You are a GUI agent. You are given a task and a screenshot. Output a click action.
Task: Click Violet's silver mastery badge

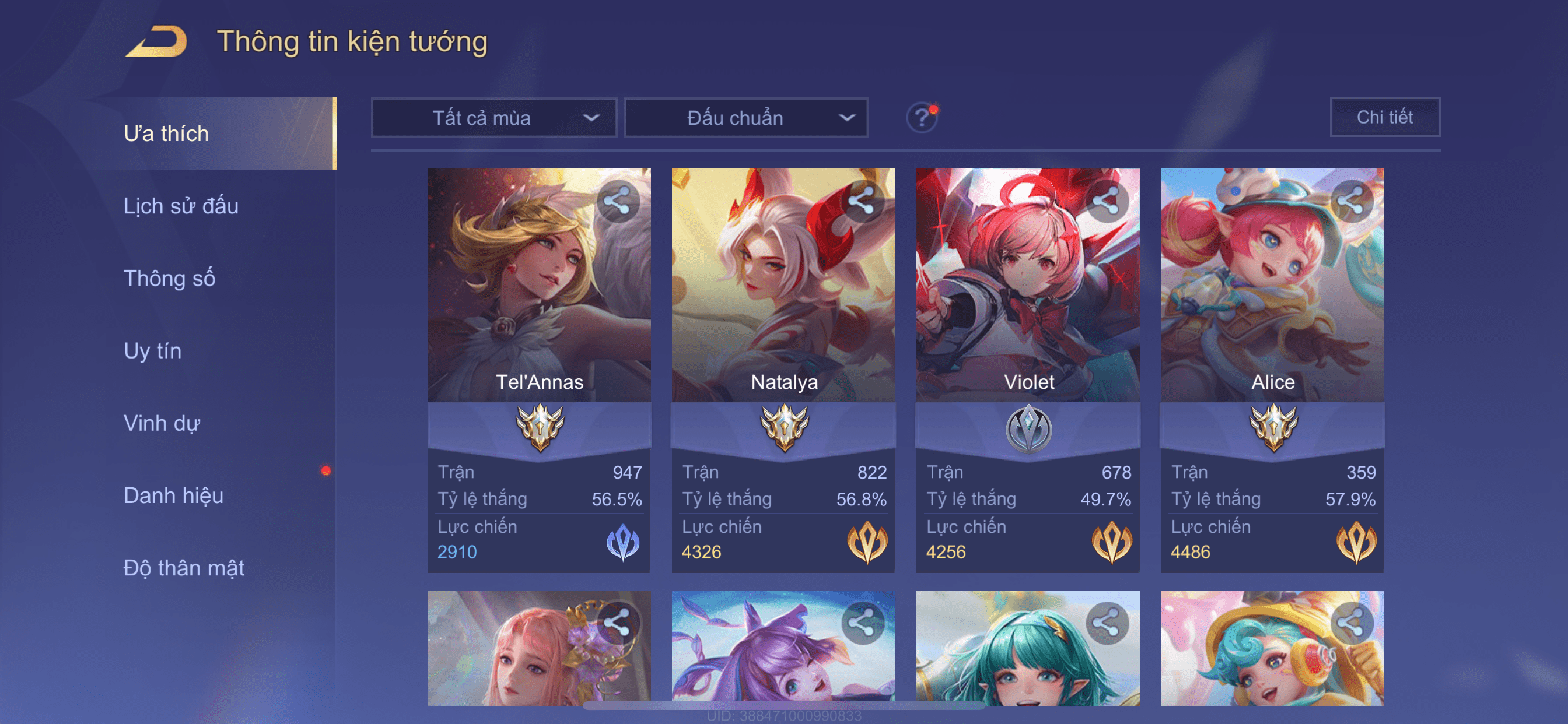1028,429
